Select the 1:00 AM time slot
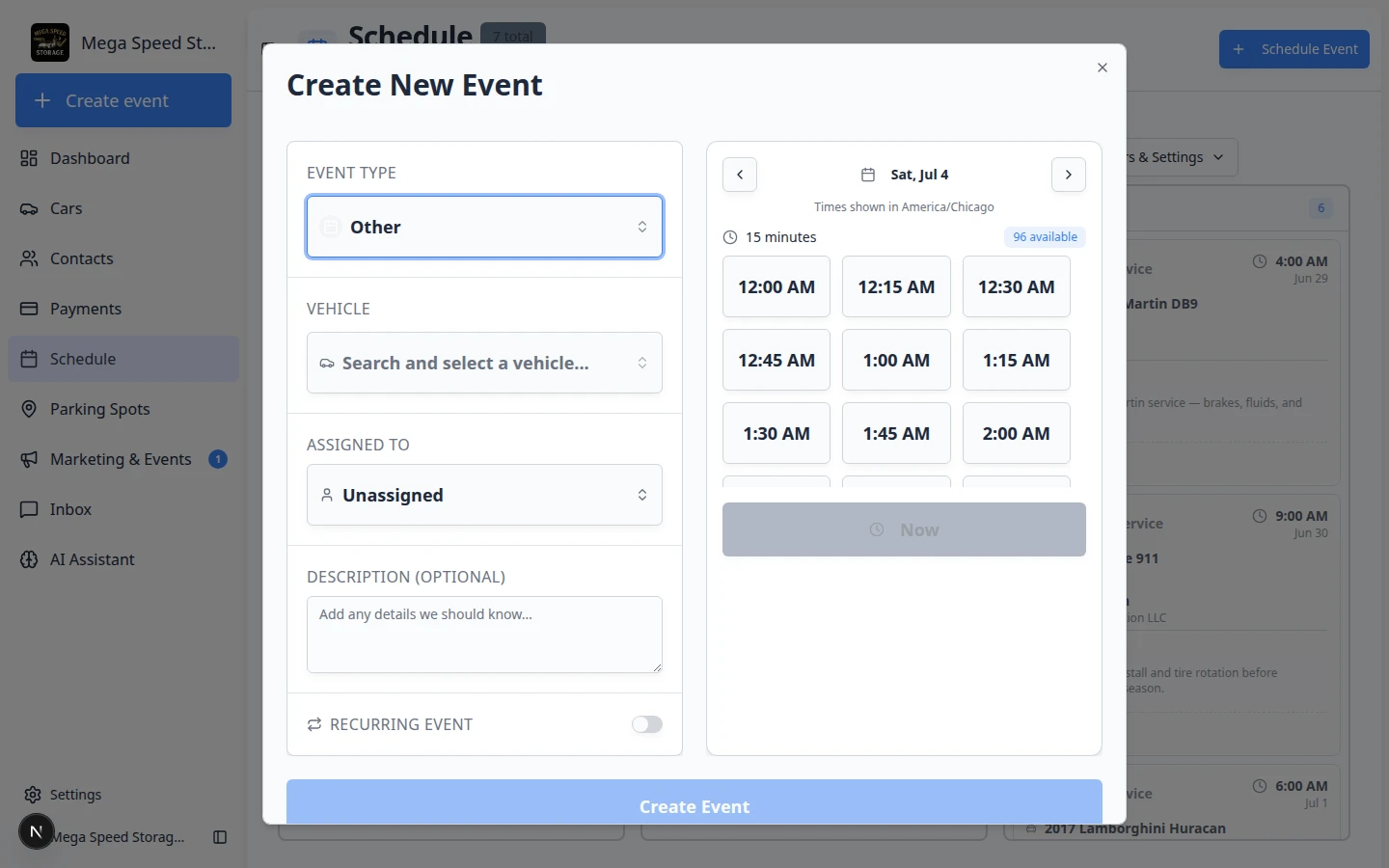This screenshot has height=868, width=1389. [x=896, y=360]
